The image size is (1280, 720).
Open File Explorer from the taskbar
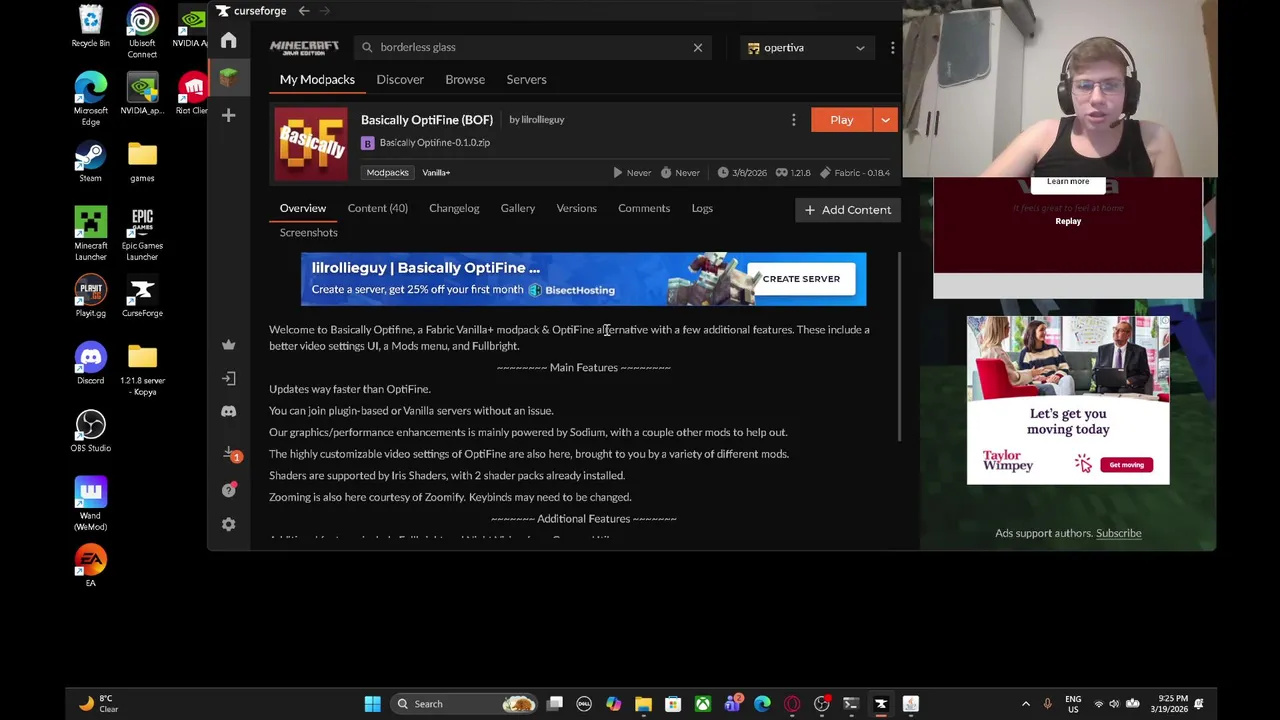[x=643, y=704]
